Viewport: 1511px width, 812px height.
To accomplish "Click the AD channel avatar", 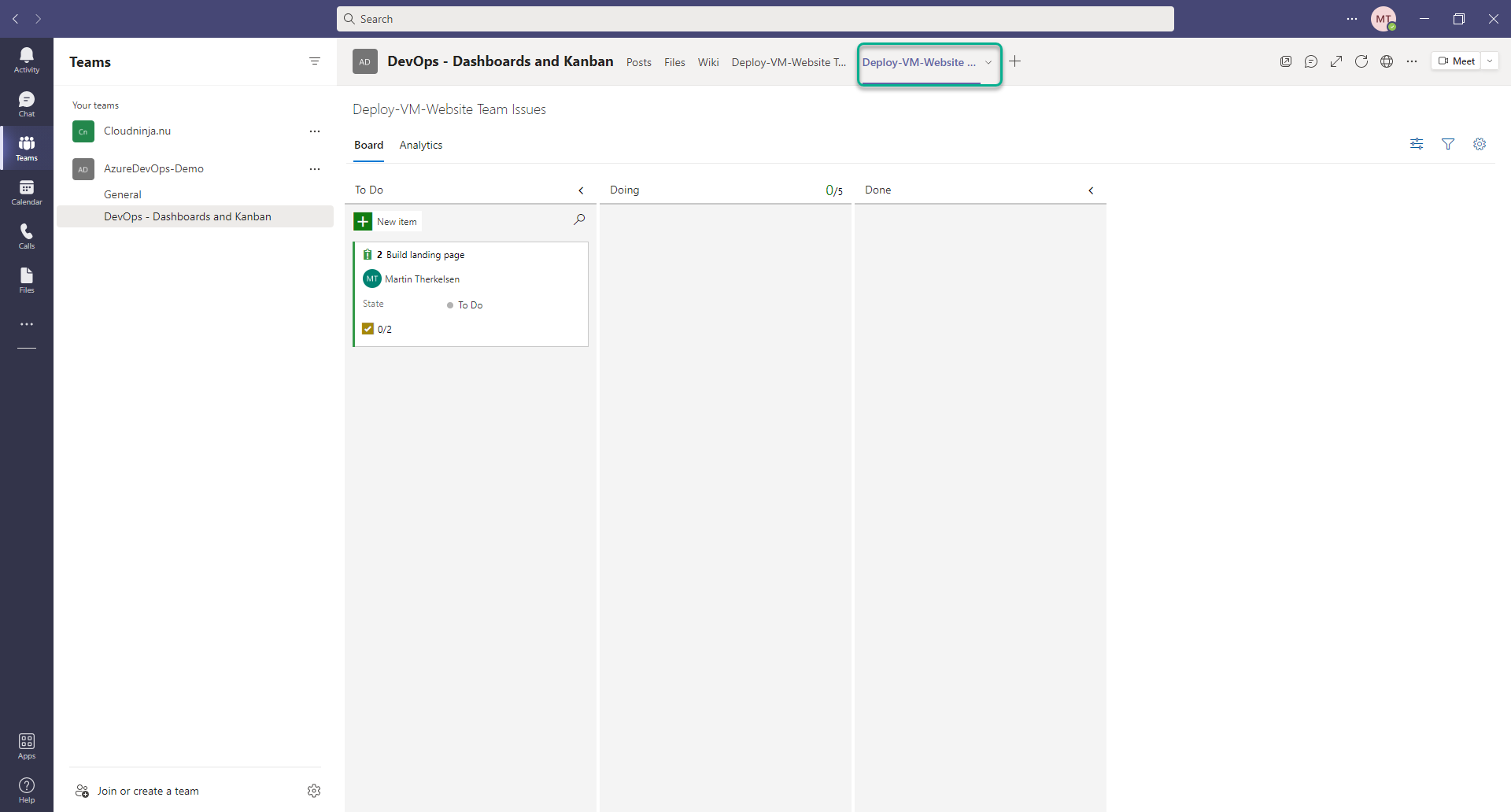I will (x=365, y=61).
